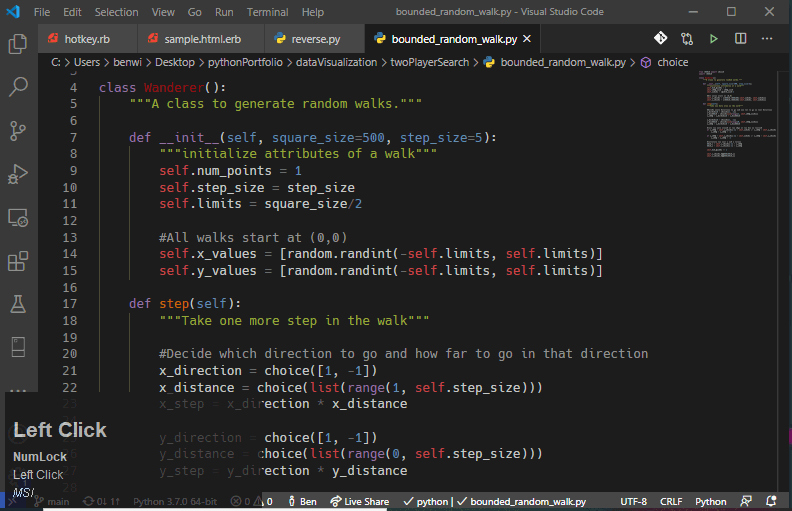The height and width of the screenshot is (511, 792).
Task: Click 'self.y_values' on line 15
Action: (x=208, y=271)
